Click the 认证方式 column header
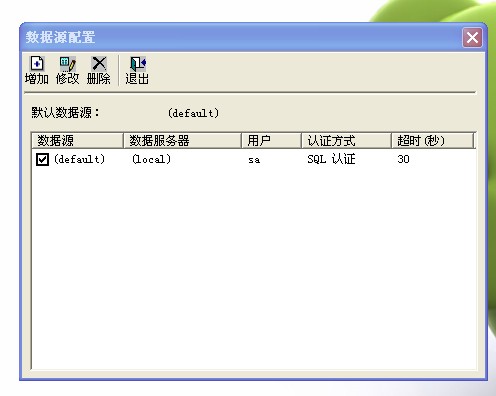This screenshot has height=396, width=496. (346, 141)
